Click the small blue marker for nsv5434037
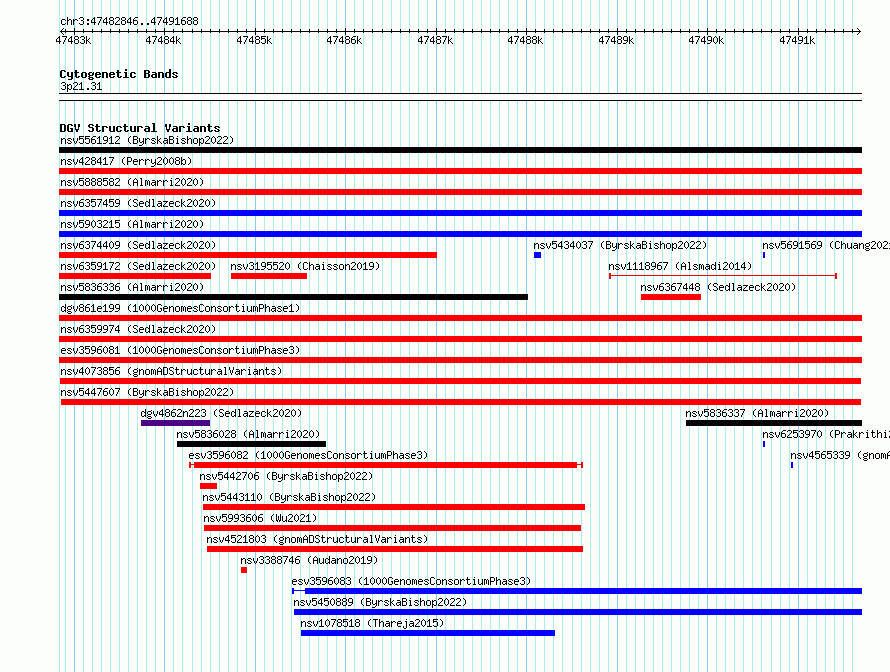Image resolution: width=890 pixels, height=672 pixels. (x=538, y=255)
